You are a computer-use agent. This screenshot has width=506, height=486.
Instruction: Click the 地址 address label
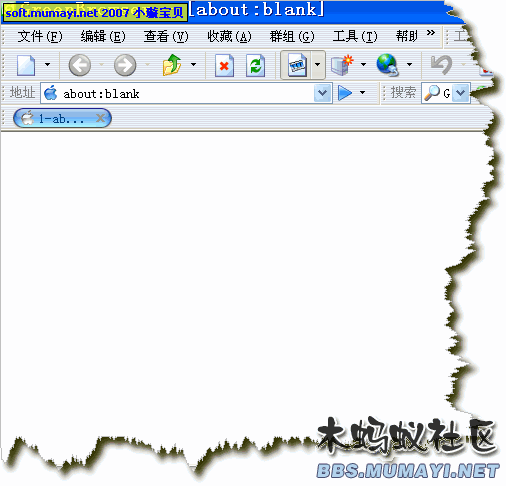click(22, 92)
